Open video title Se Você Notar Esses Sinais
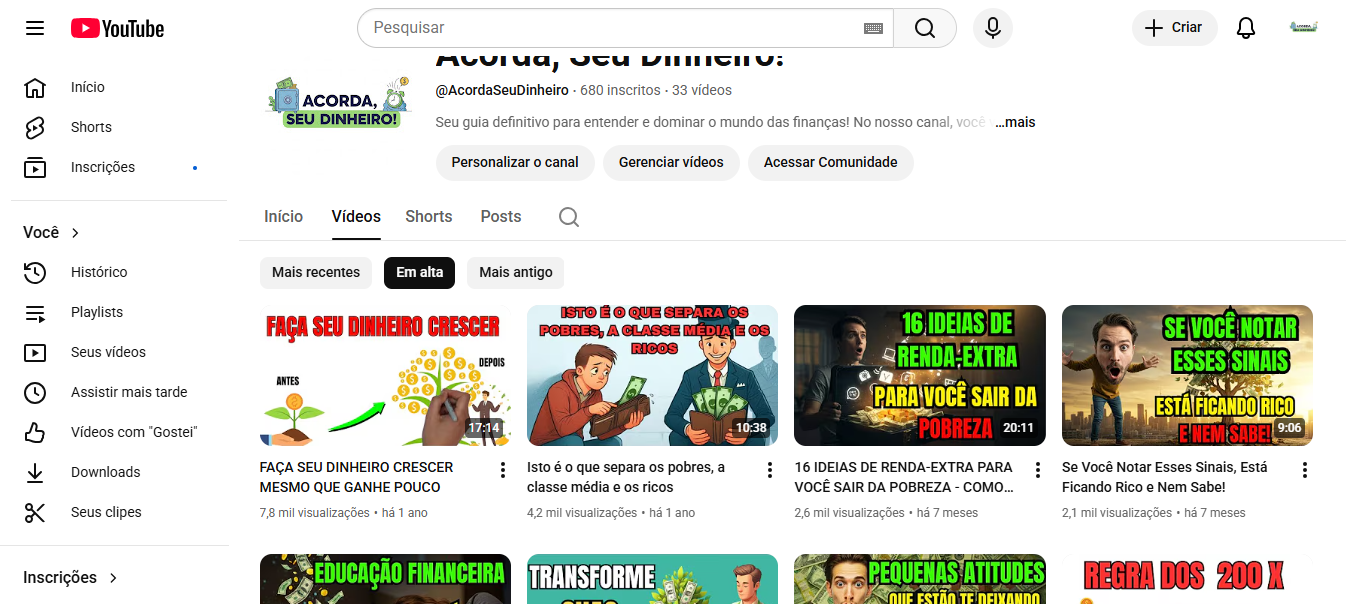This screenshot has height=604, width=1346. 1164,477
